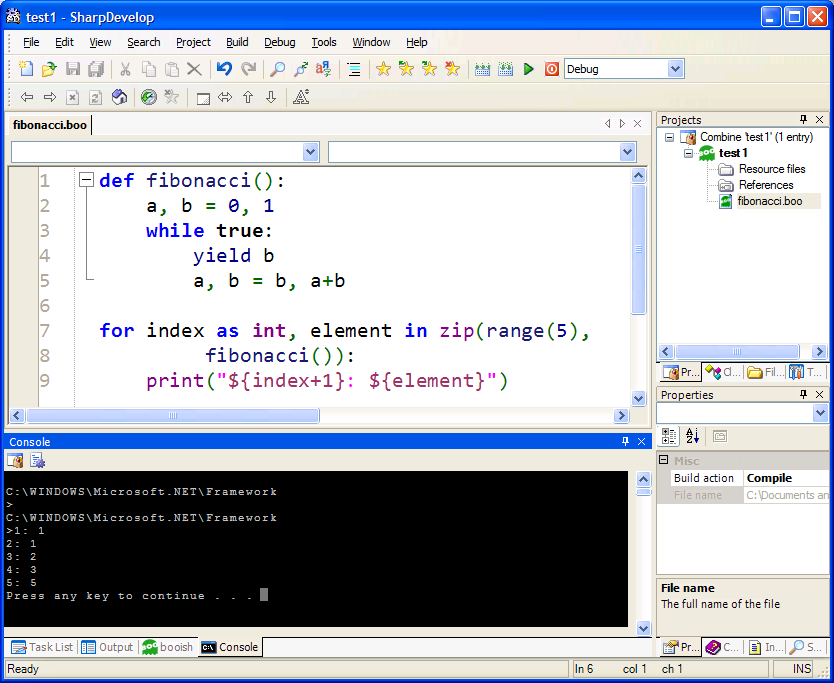Open the Replace tool icon
The width and height of the screenshot is (834, 683).
(323, 69)
